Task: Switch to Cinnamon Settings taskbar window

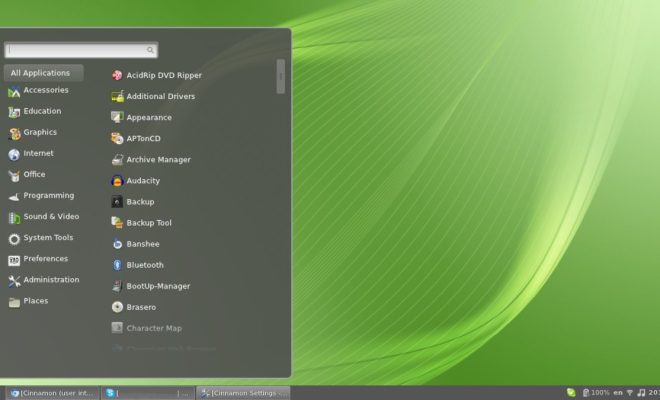Action: tap(243, 393)
